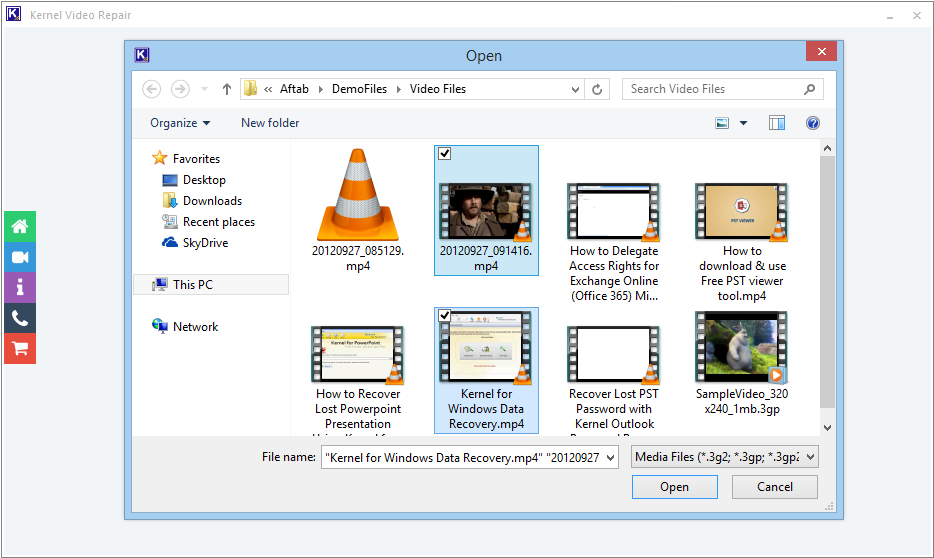Screen dimensions: 934x558
Task: Uncheck the 20120927_091416.mp4 checkbox
Action: click(445, 153)
